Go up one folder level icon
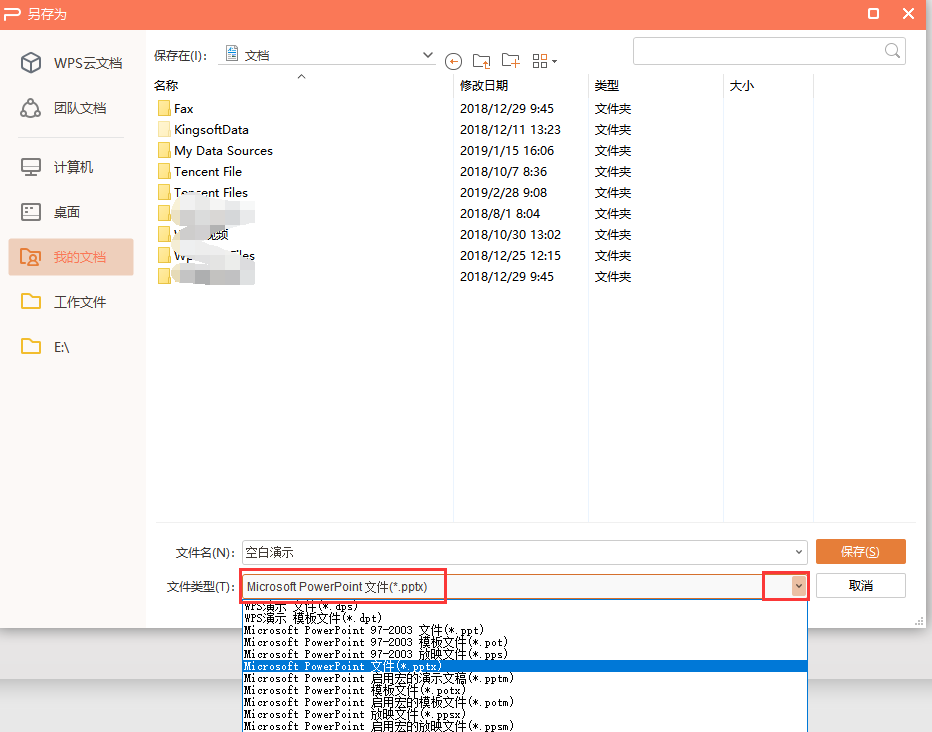Screen dimensions: 932x732 pos(482,61)
